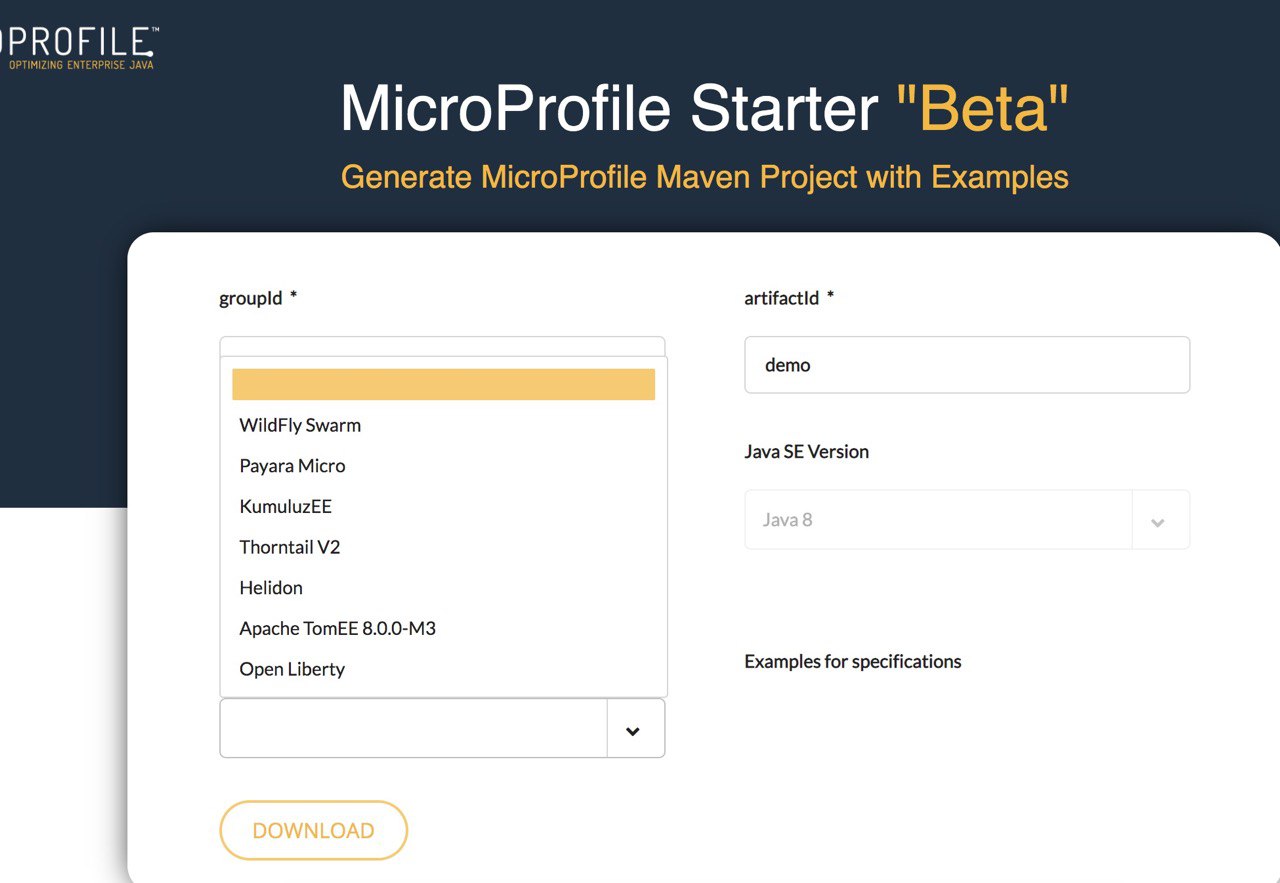The width and height of the screenshot is (1280, 883).
Task: Open the Java 8 version combo box
Action: click(x=967, y=520)
